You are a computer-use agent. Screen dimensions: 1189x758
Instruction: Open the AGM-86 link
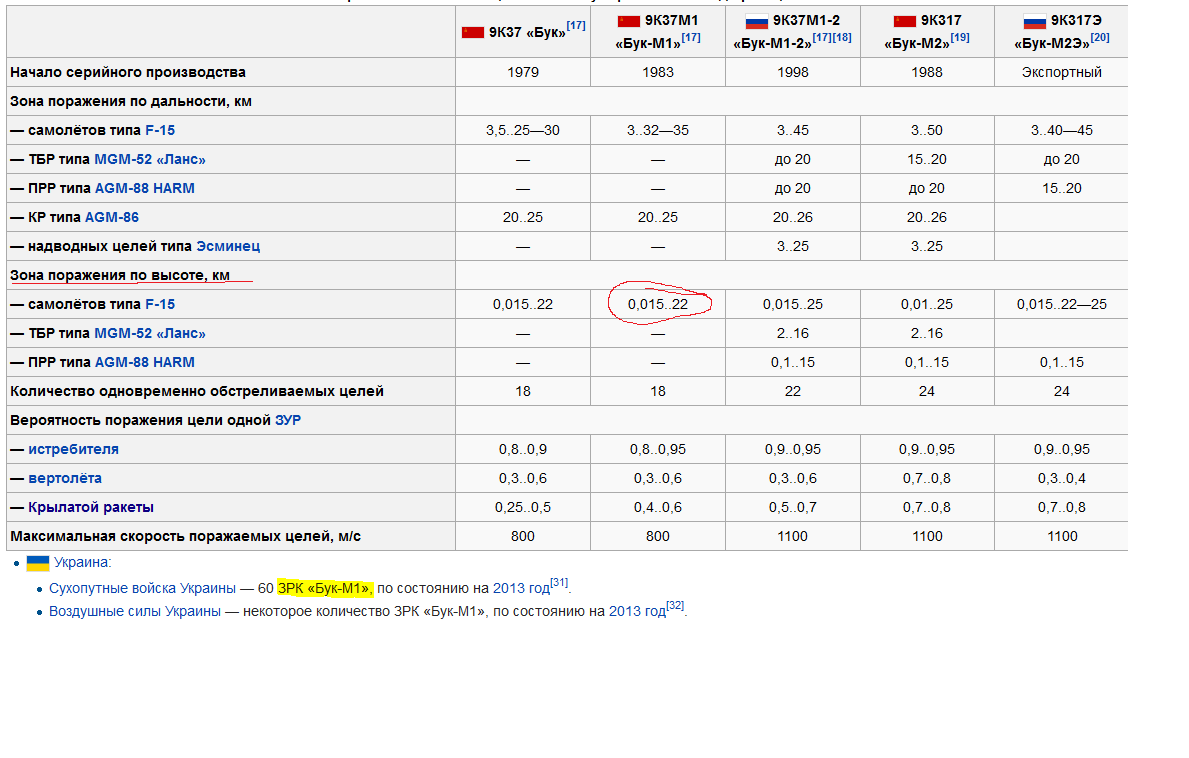coord(111,217)
